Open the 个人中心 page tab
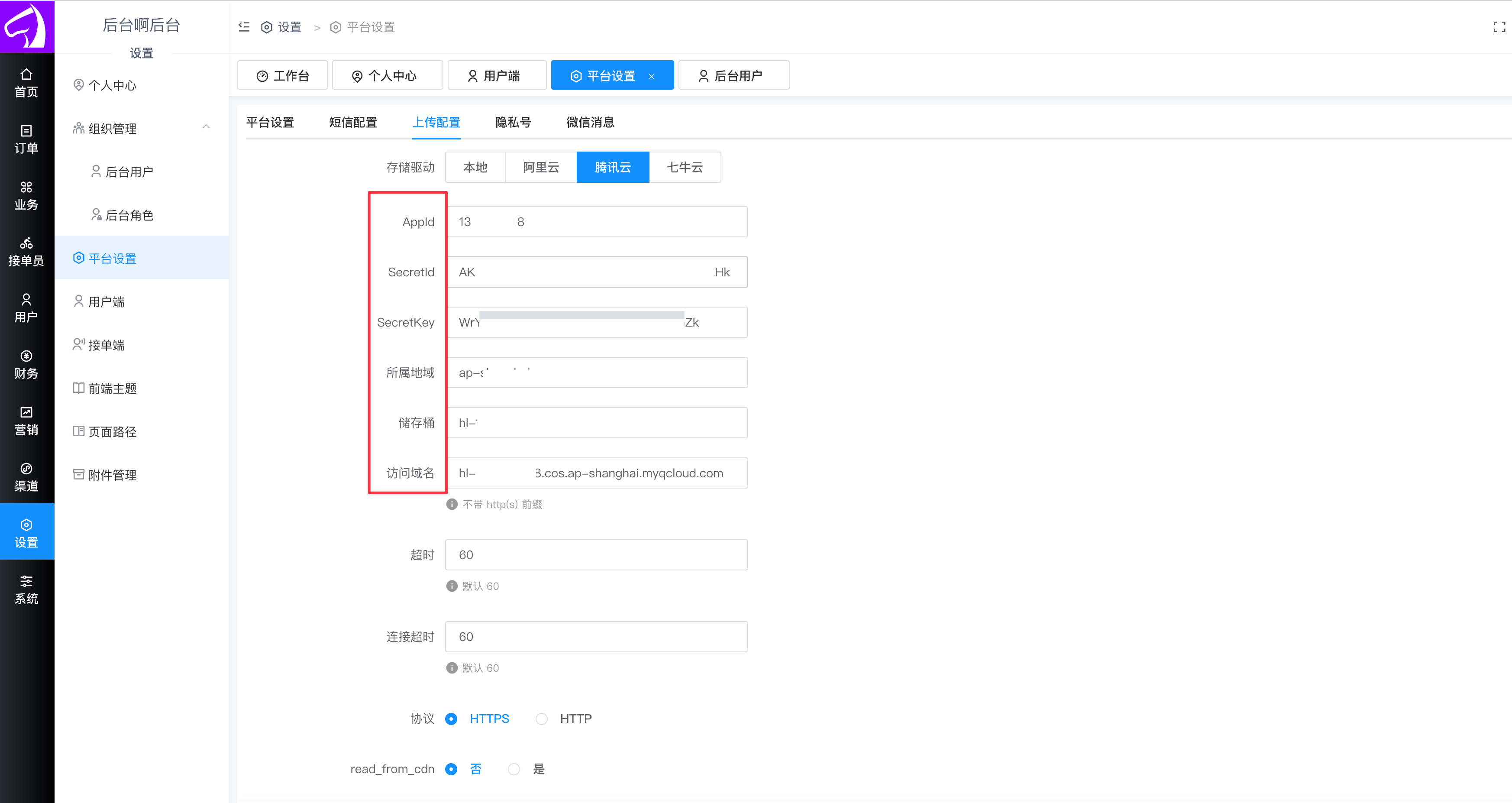 pos(388,76)
